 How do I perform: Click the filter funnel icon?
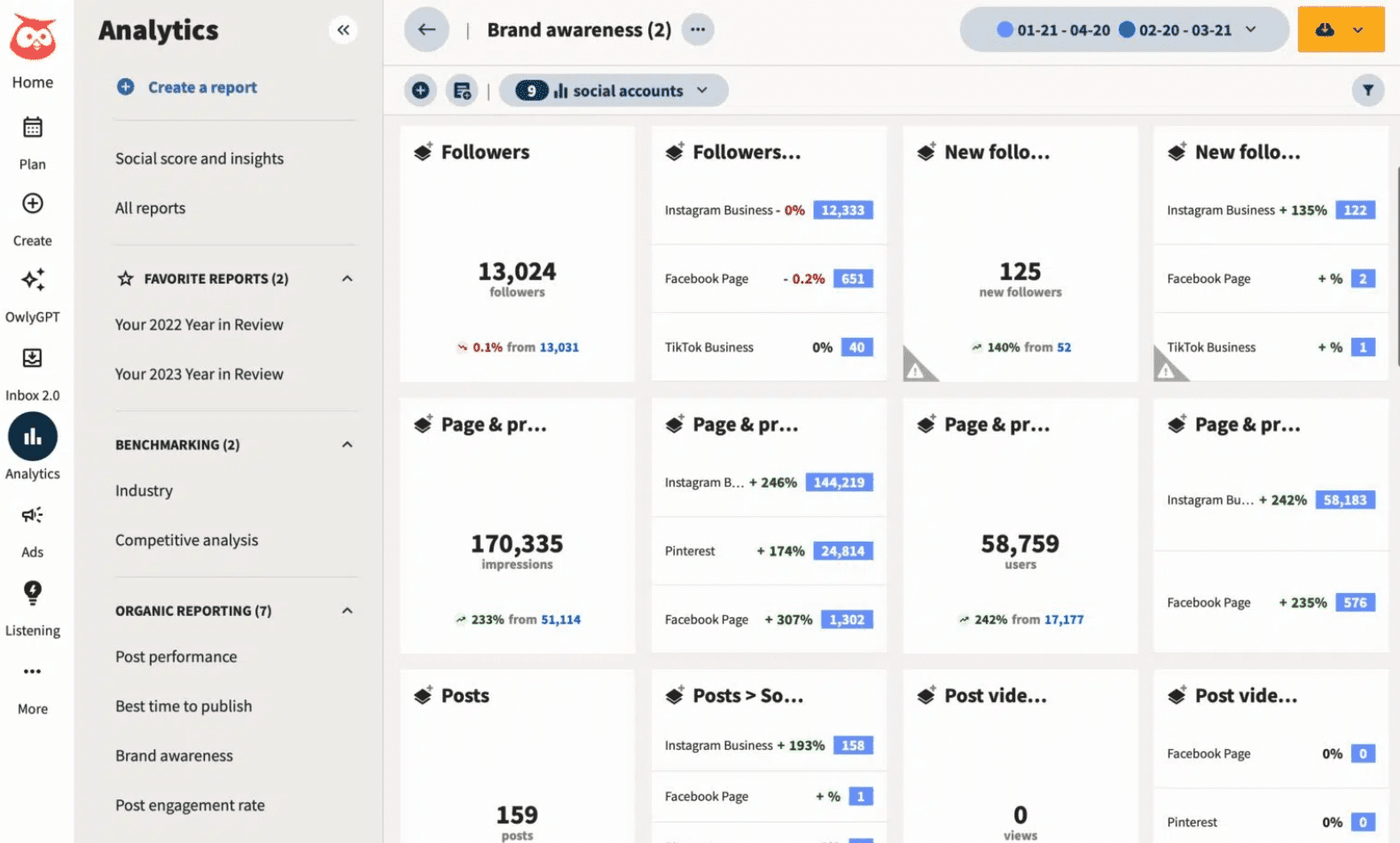pyautogui.click(x=1368, y=90)
